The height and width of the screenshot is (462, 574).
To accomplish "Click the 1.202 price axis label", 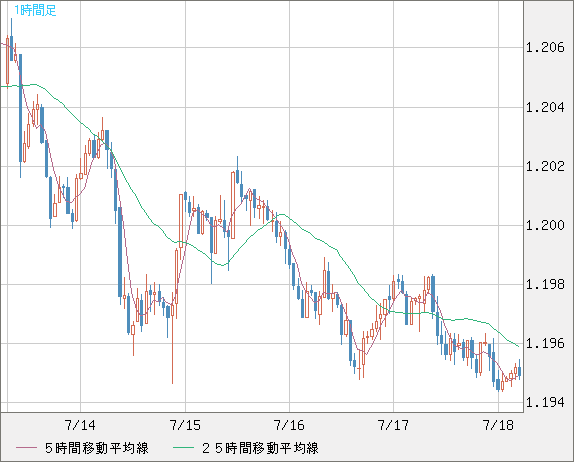I will tap(545, 167).
